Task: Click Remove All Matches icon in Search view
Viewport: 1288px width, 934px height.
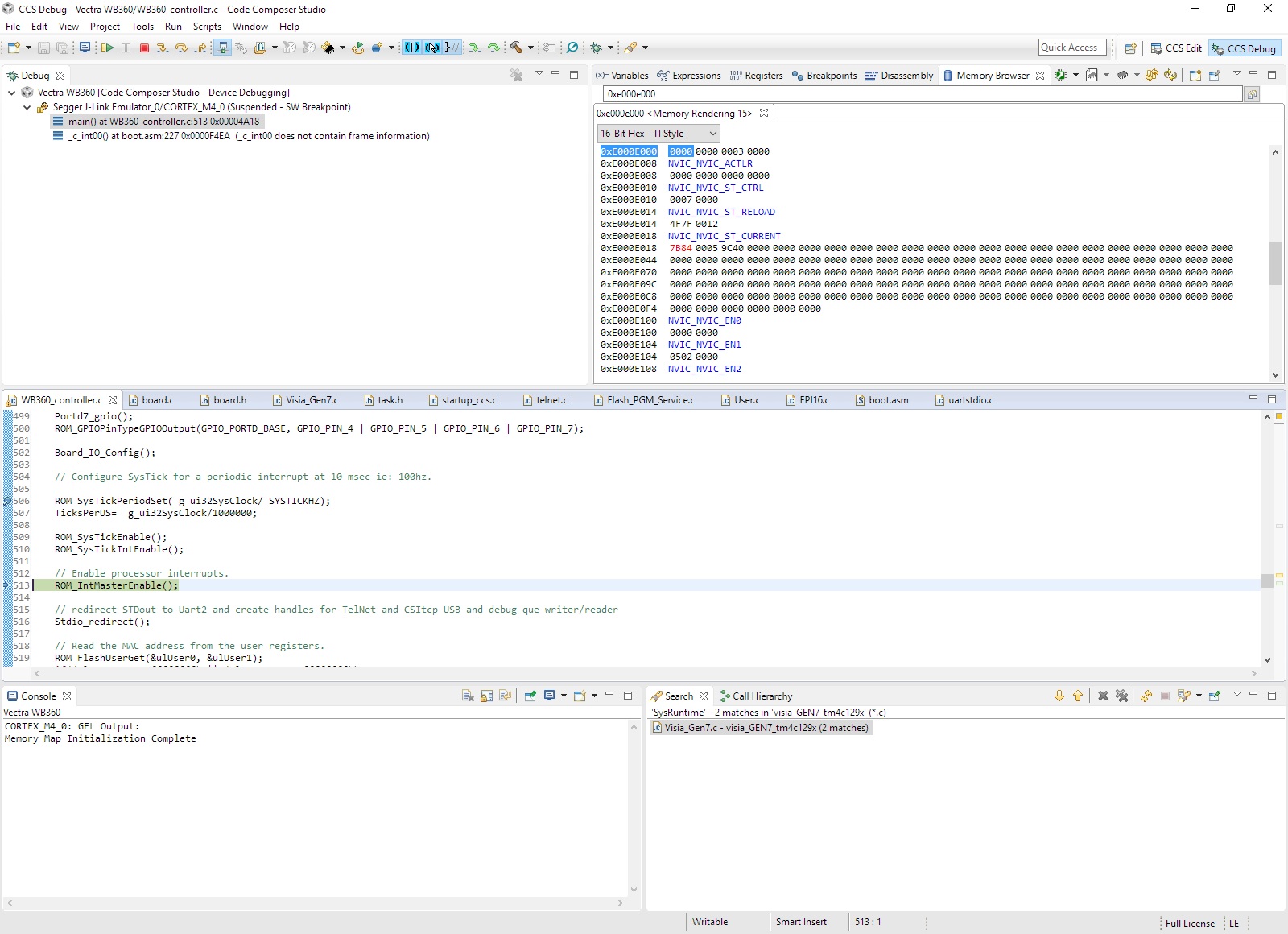Action: pos(1121,696)
